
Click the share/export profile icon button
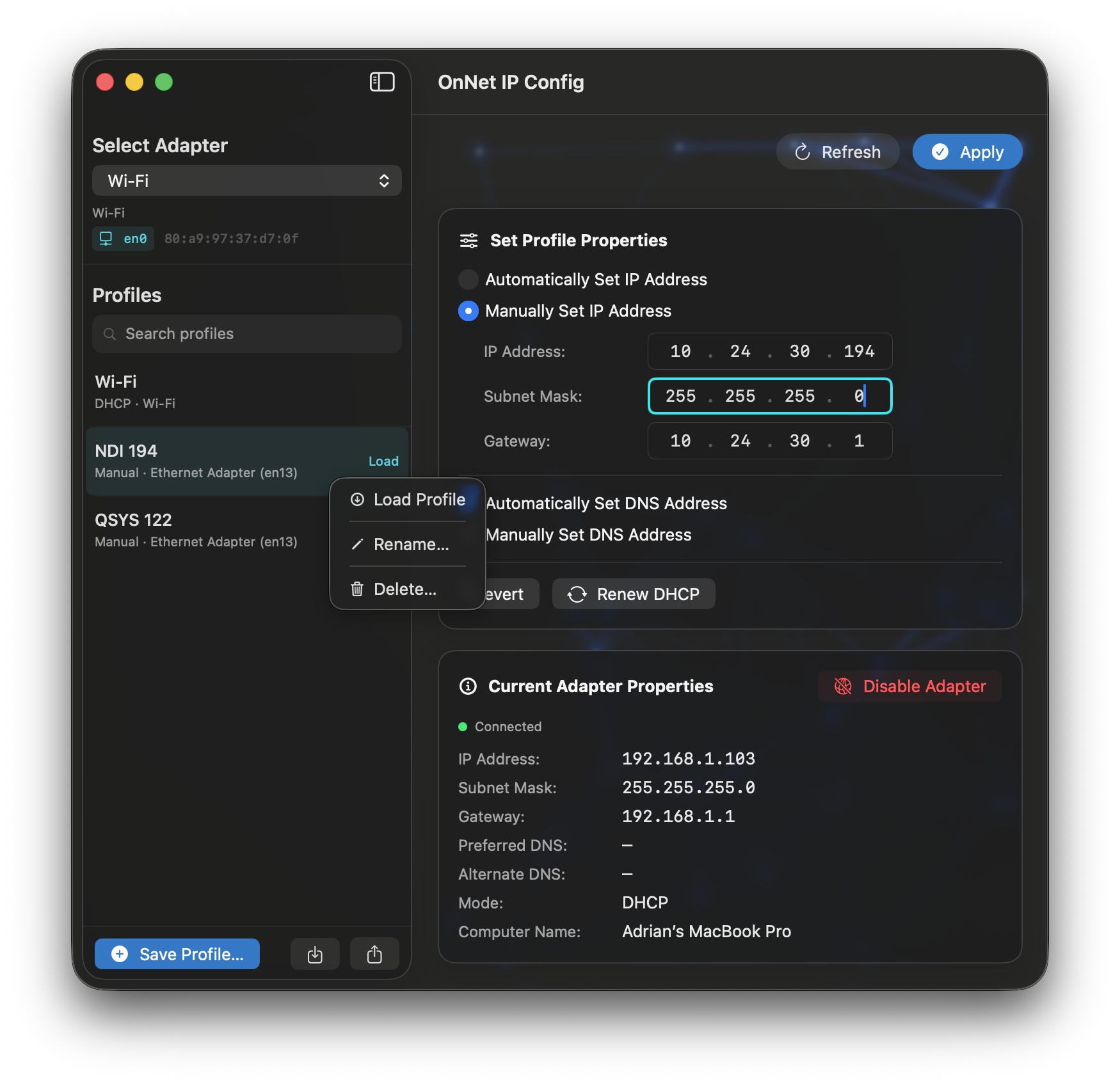click(x=374, y=954)
